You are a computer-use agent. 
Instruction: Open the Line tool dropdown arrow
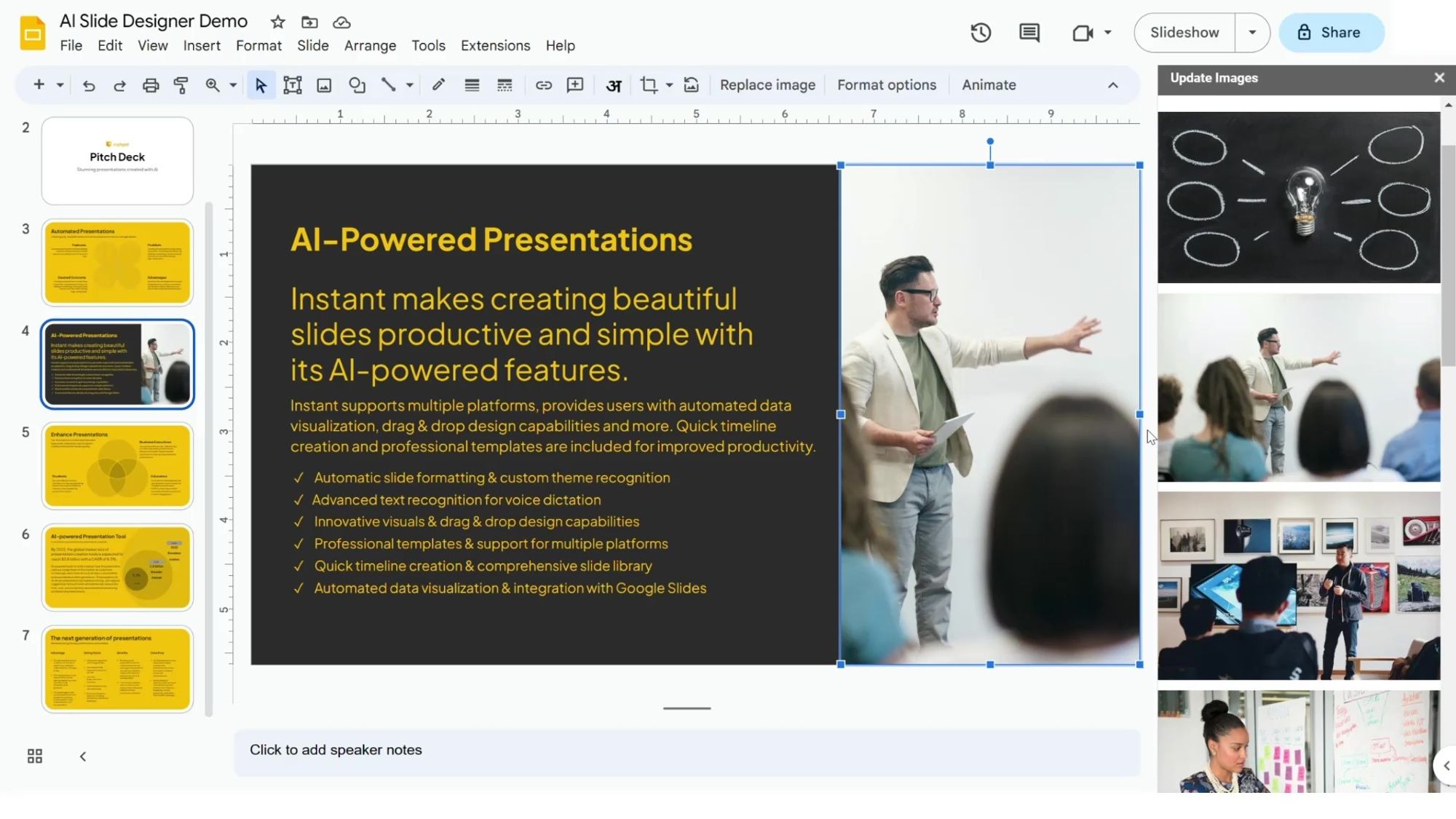point(410,84)
